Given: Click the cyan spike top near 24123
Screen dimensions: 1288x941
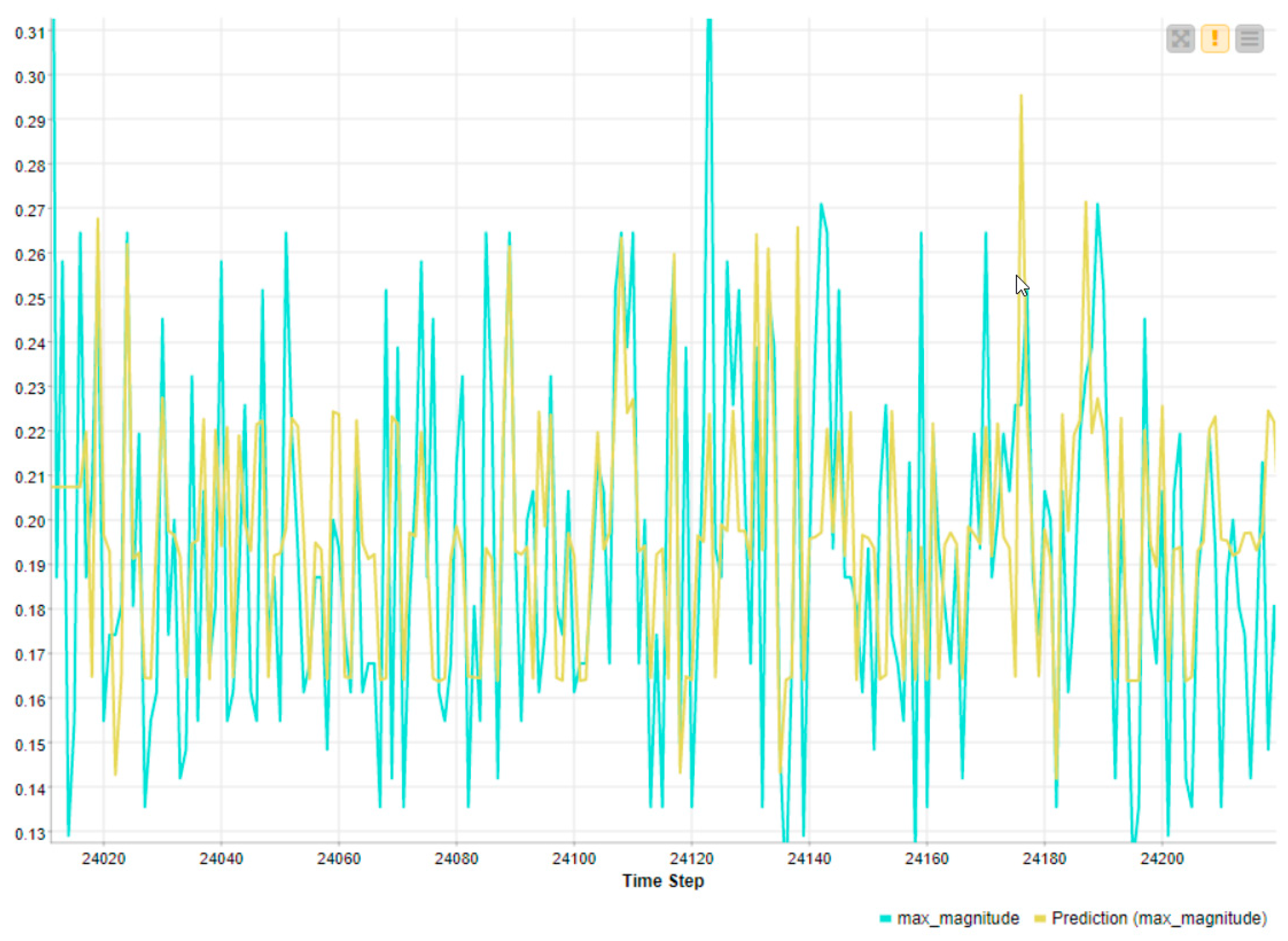Looking at the screenshot, I should point(709,25).
